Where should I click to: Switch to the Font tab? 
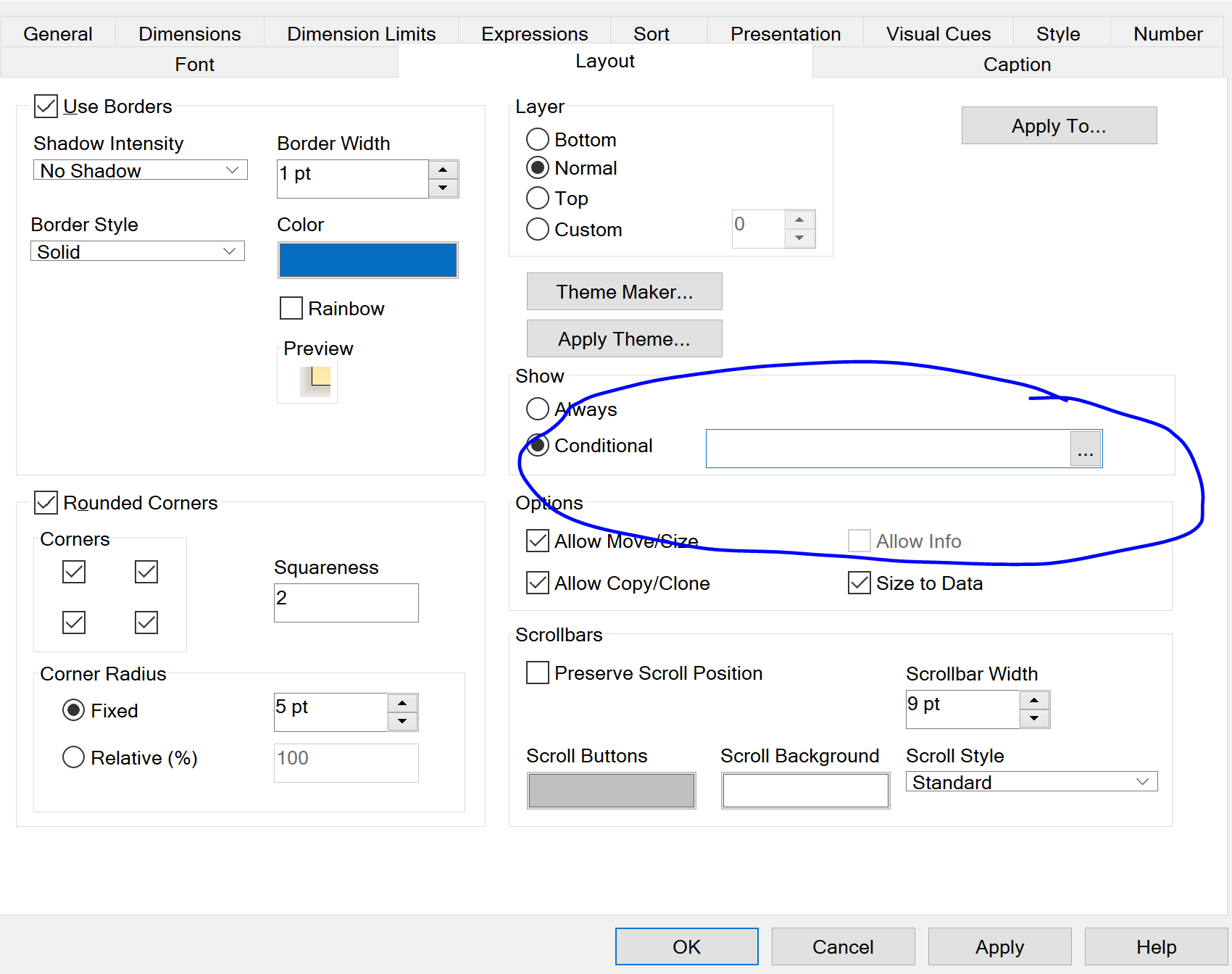tap(194, 64)
